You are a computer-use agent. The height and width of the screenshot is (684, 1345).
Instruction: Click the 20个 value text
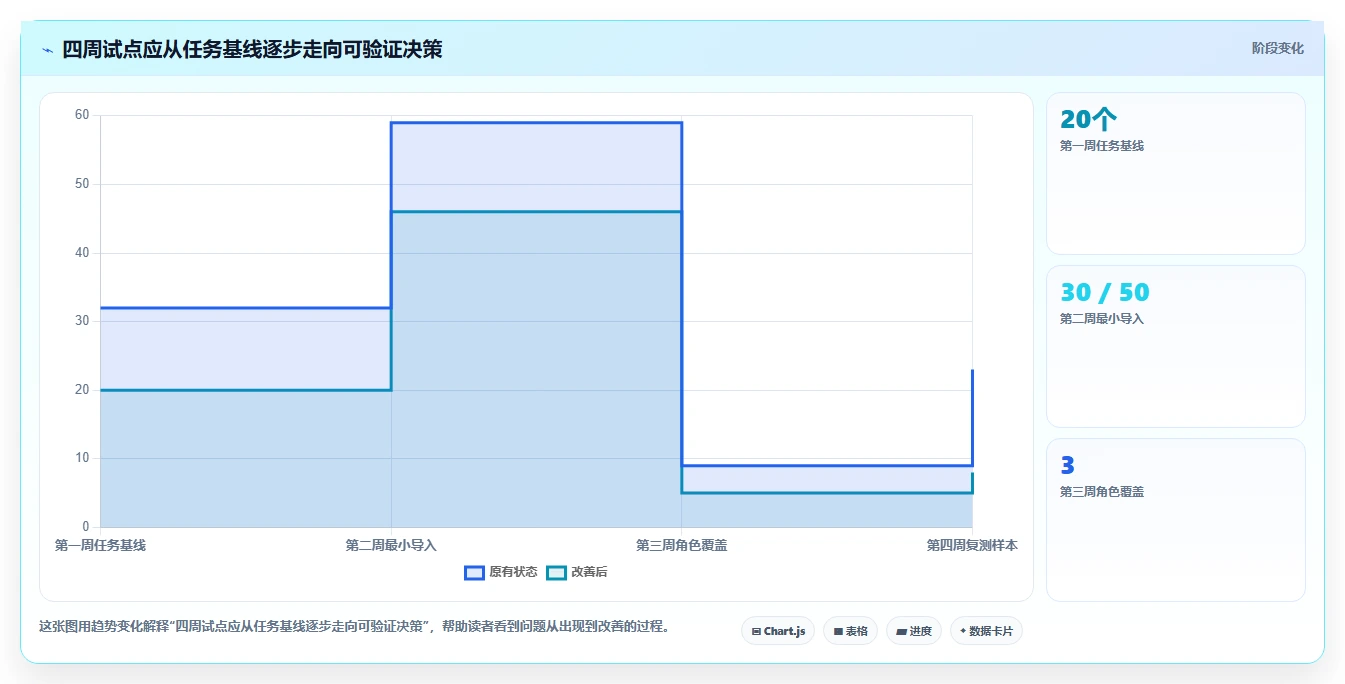click(1088, 120)
